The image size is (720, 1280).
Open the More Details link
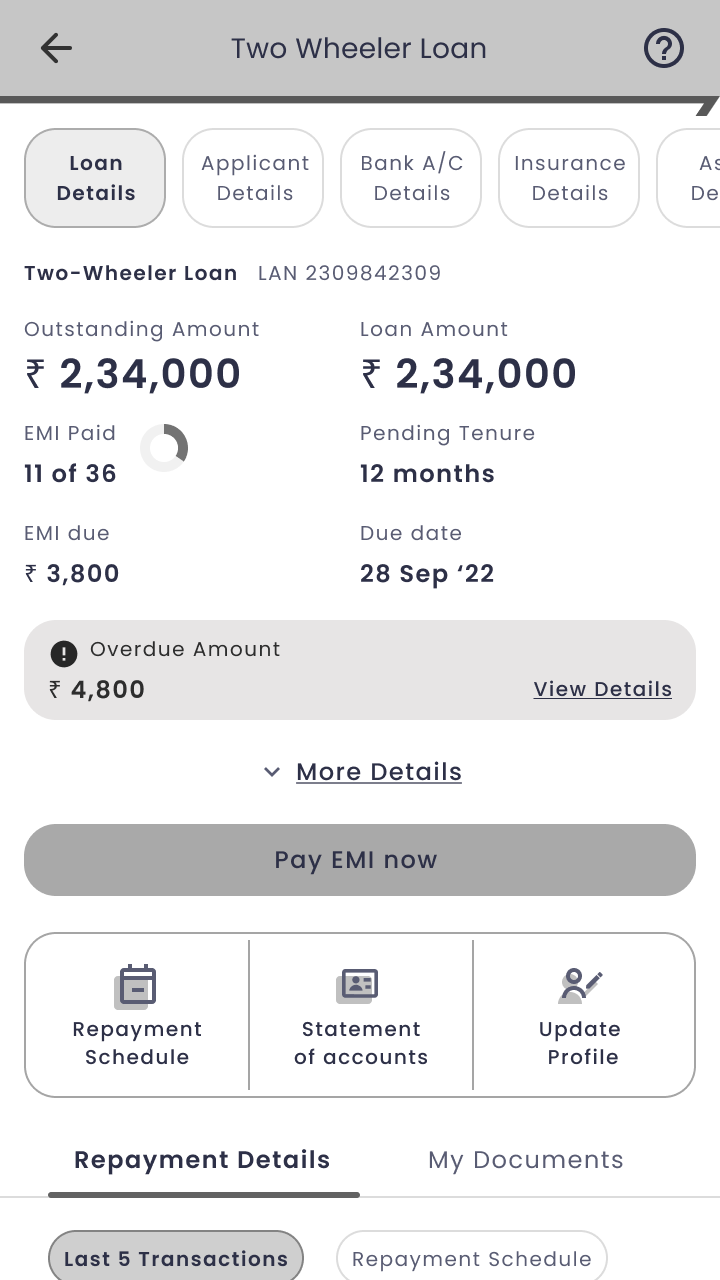(379, 772)
